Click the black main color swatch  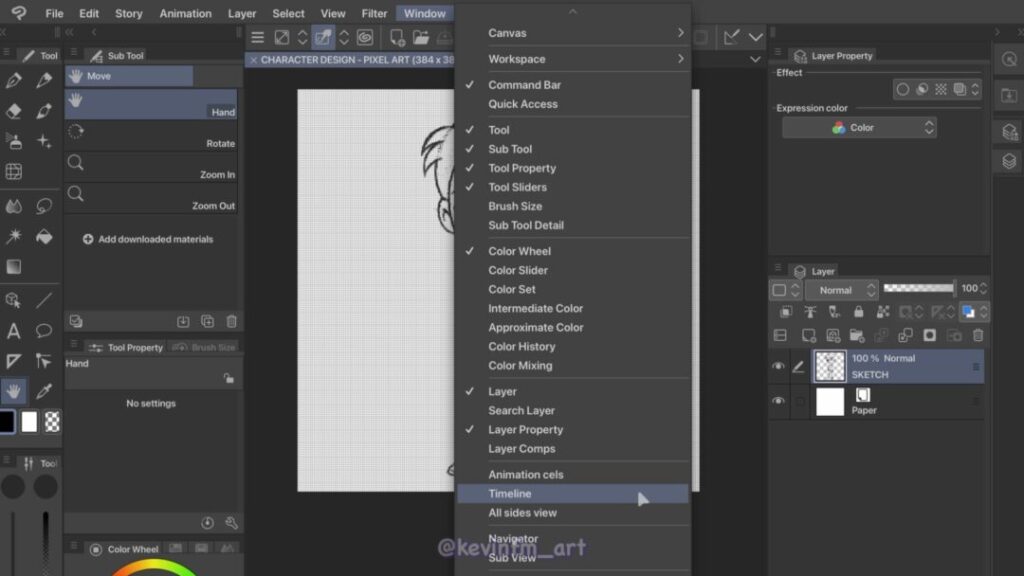(7, 422)
